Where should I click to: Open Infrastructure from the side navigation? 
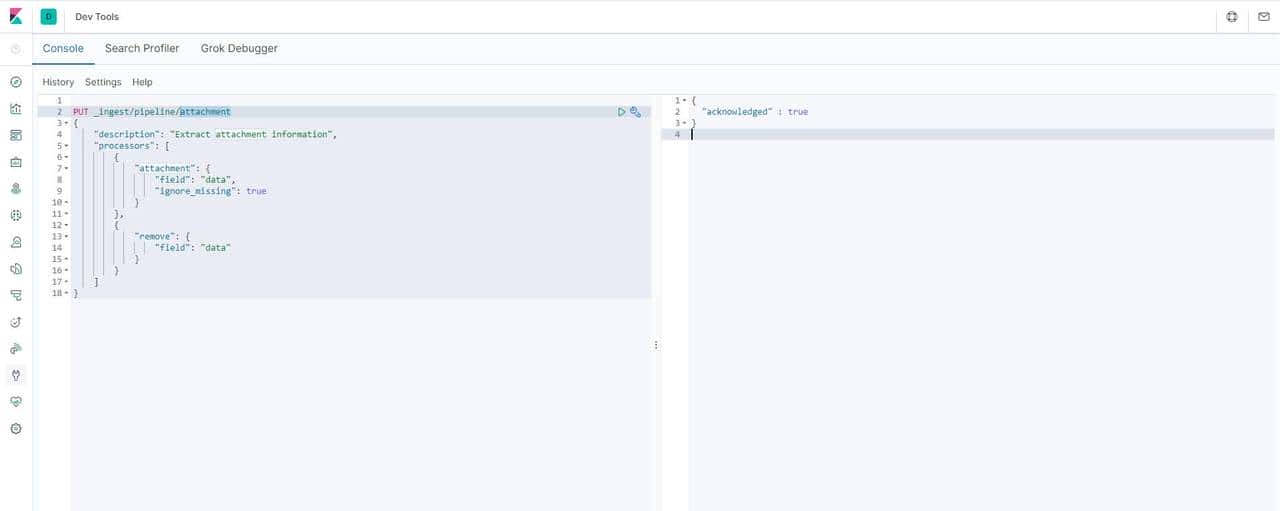pos(16,242)
